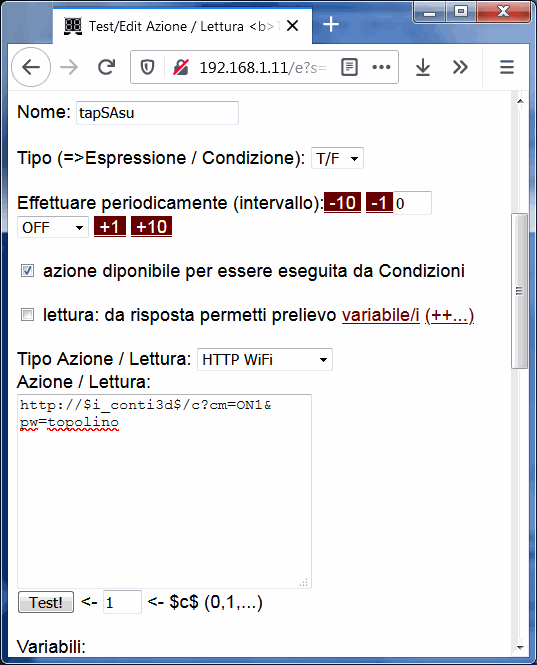Toggle reader view icon in address bar
The image size is (537, 665).
349,67
